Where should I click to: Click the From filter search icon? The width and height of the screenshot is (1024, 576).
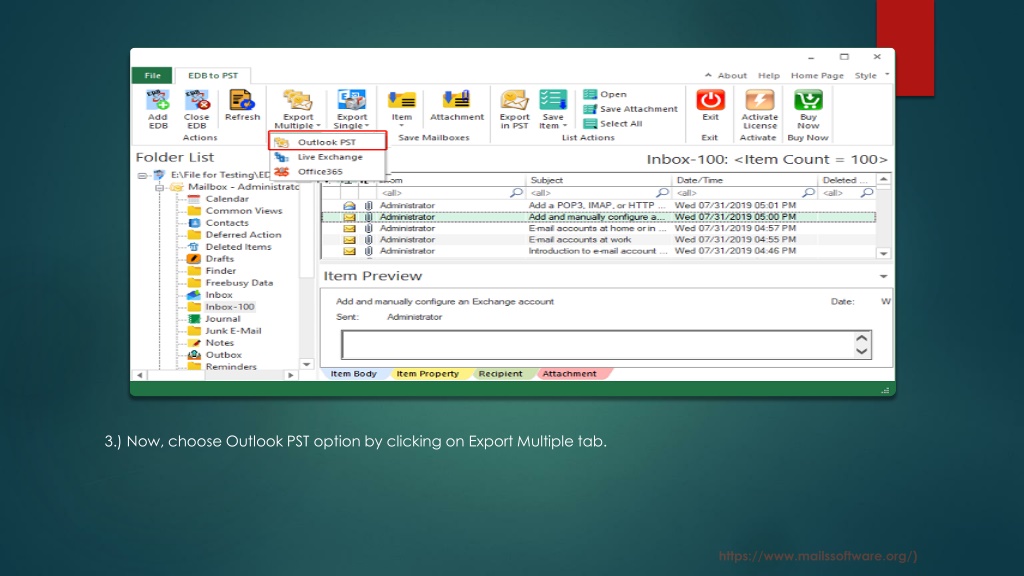pos(516,193)
